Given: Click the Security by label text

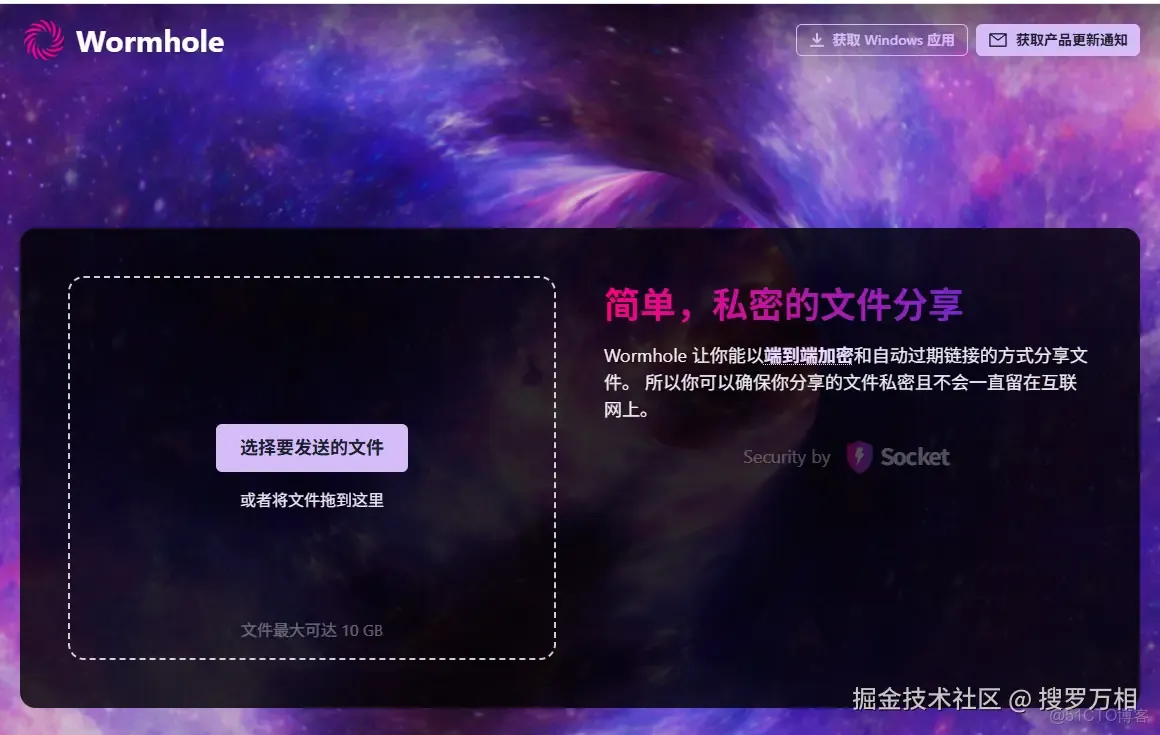Looking at the screenshot, I should pos(786,457).
